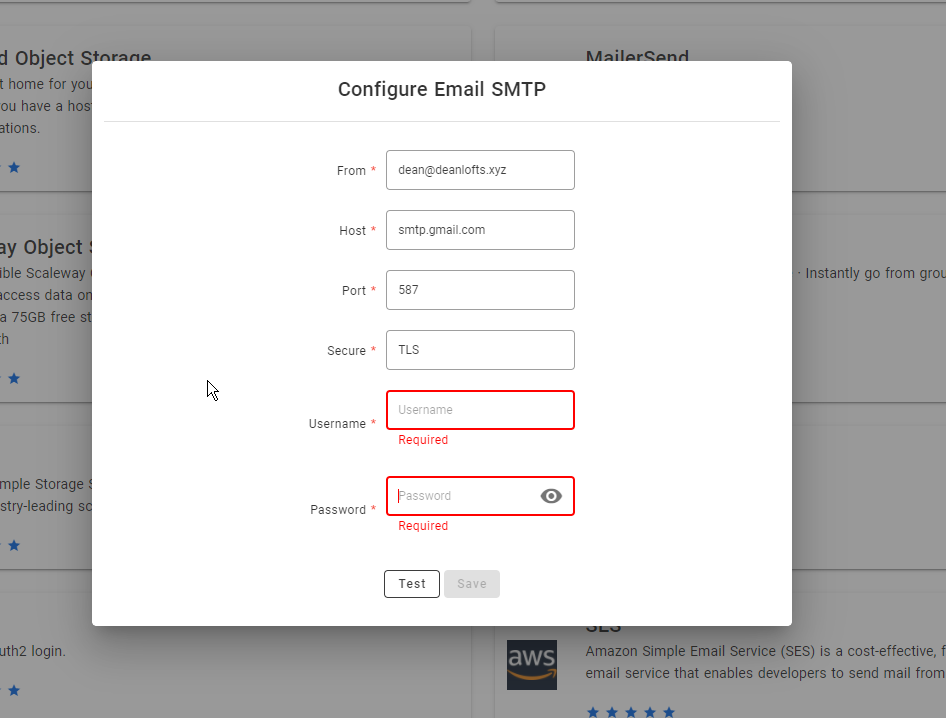Click the AWS logo on the SES card
Image resolution: width=946 pixels, height=718 pixels.
click(x=532, y=665)
